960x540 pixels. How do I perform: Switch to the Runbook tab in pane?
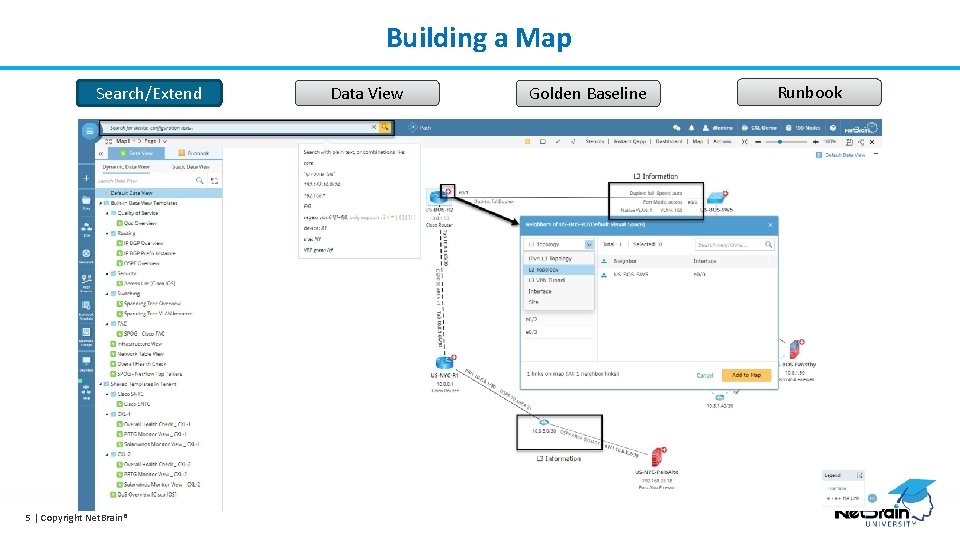point(193,153)
